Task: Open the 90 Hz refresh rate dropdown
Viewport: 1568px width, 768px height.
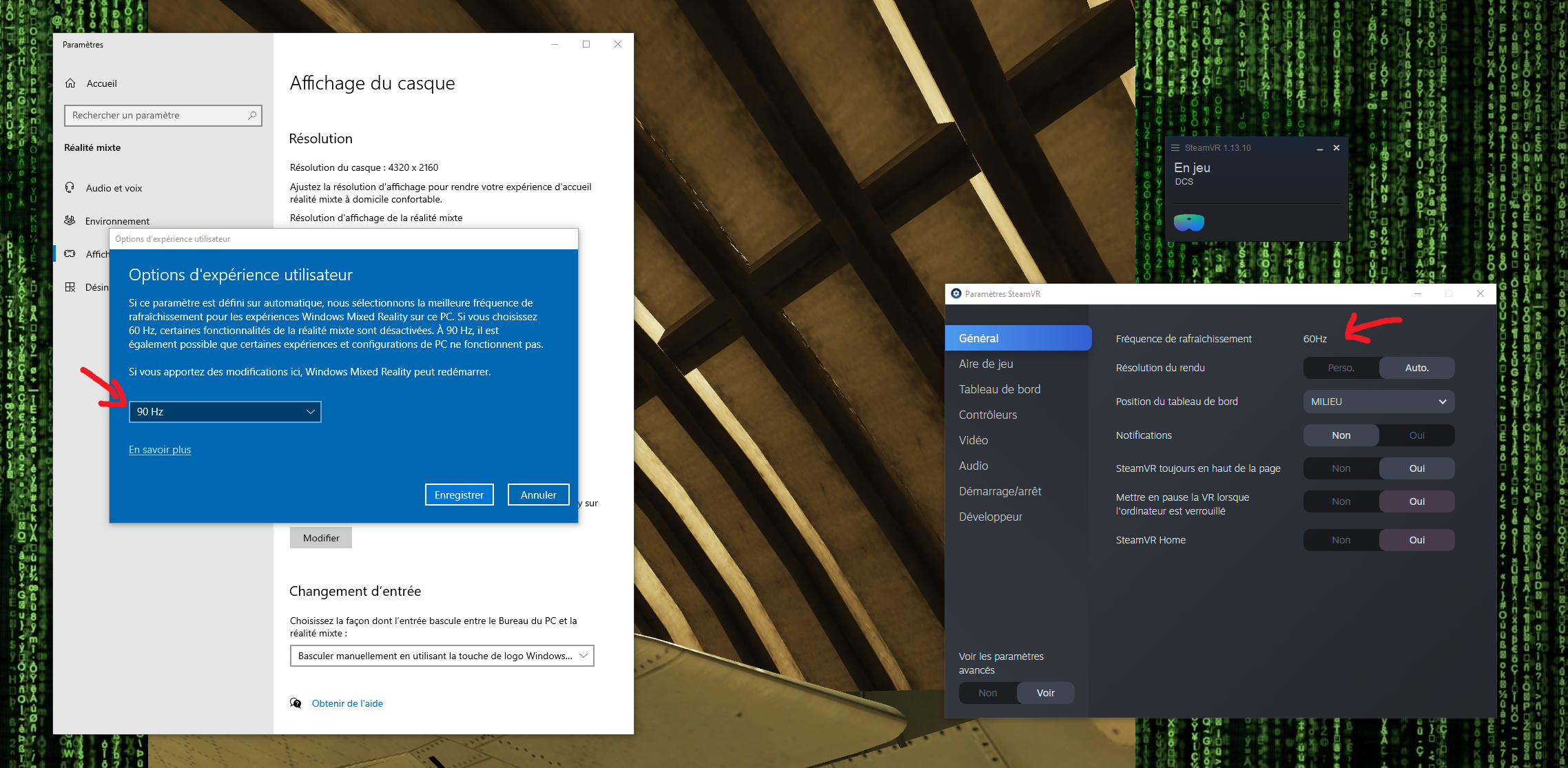Action: [x=225, y=412]
